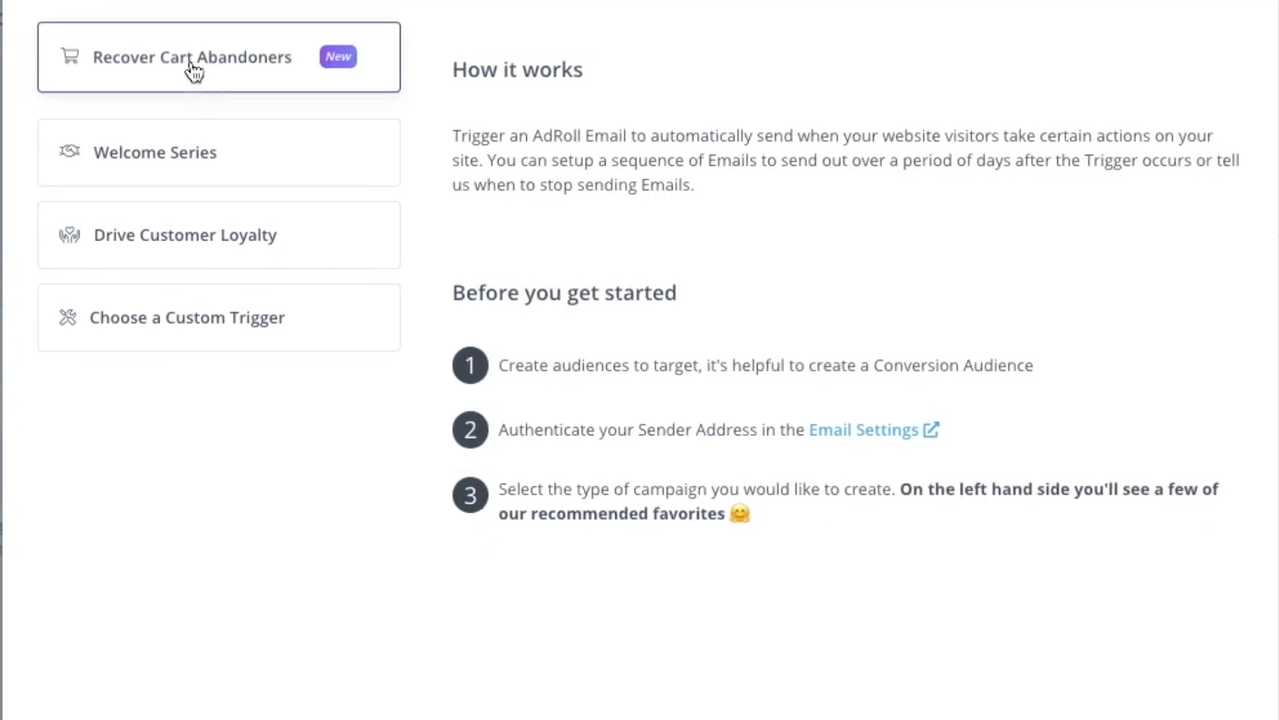The image size is (1279, 720).
Task: Click the How it works heading
Action: pyautogui.click(x=517, y=69)
